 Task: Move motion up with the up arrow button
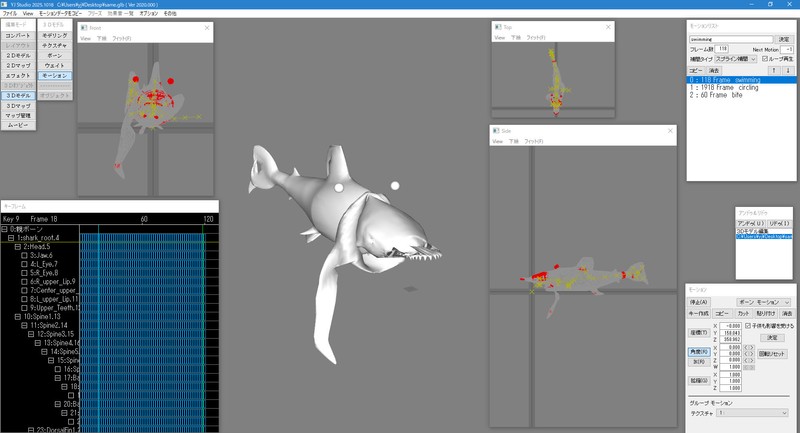[x=773, y=71]
